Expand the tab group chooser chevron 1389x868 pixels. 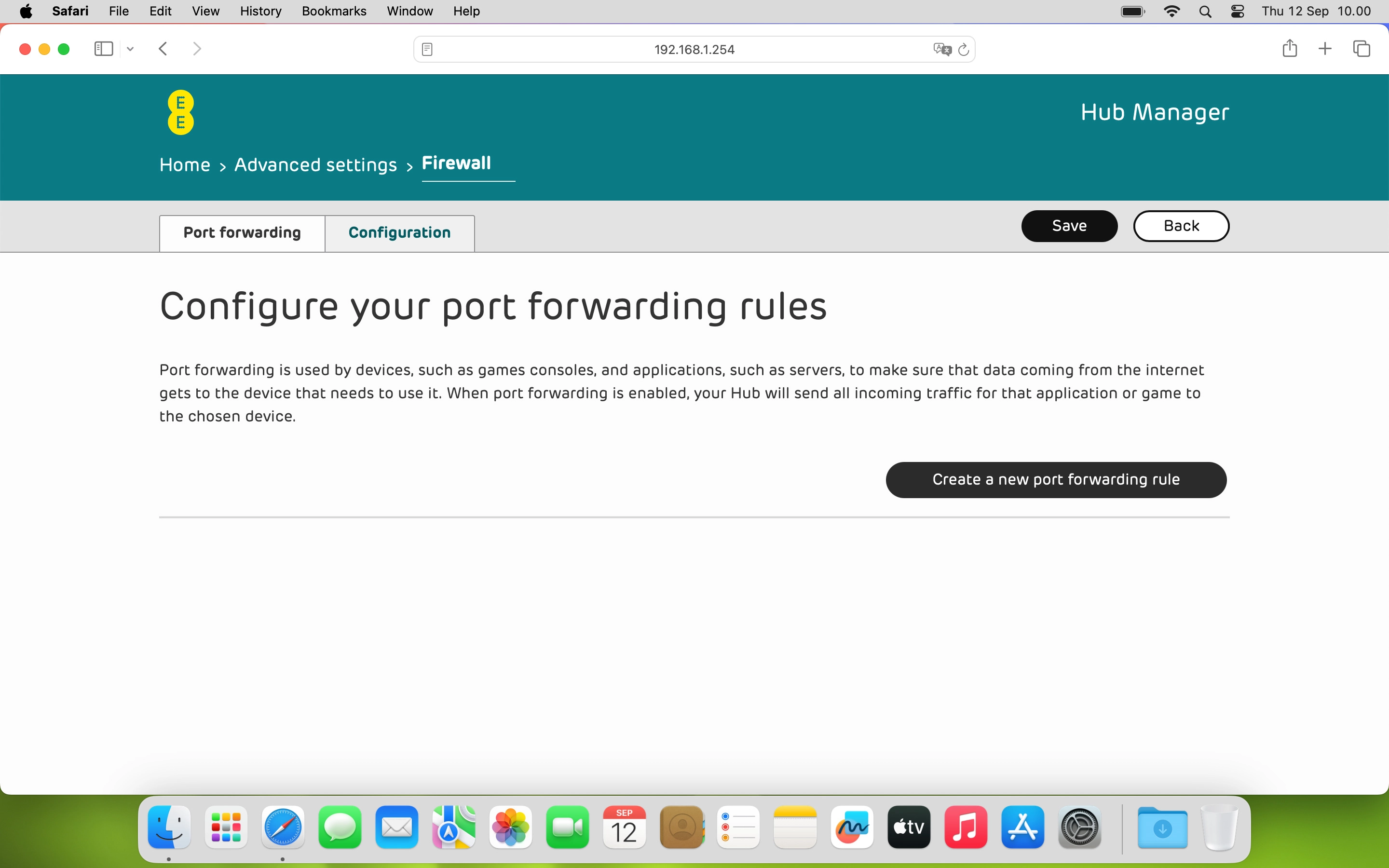(x=130, y=49)
